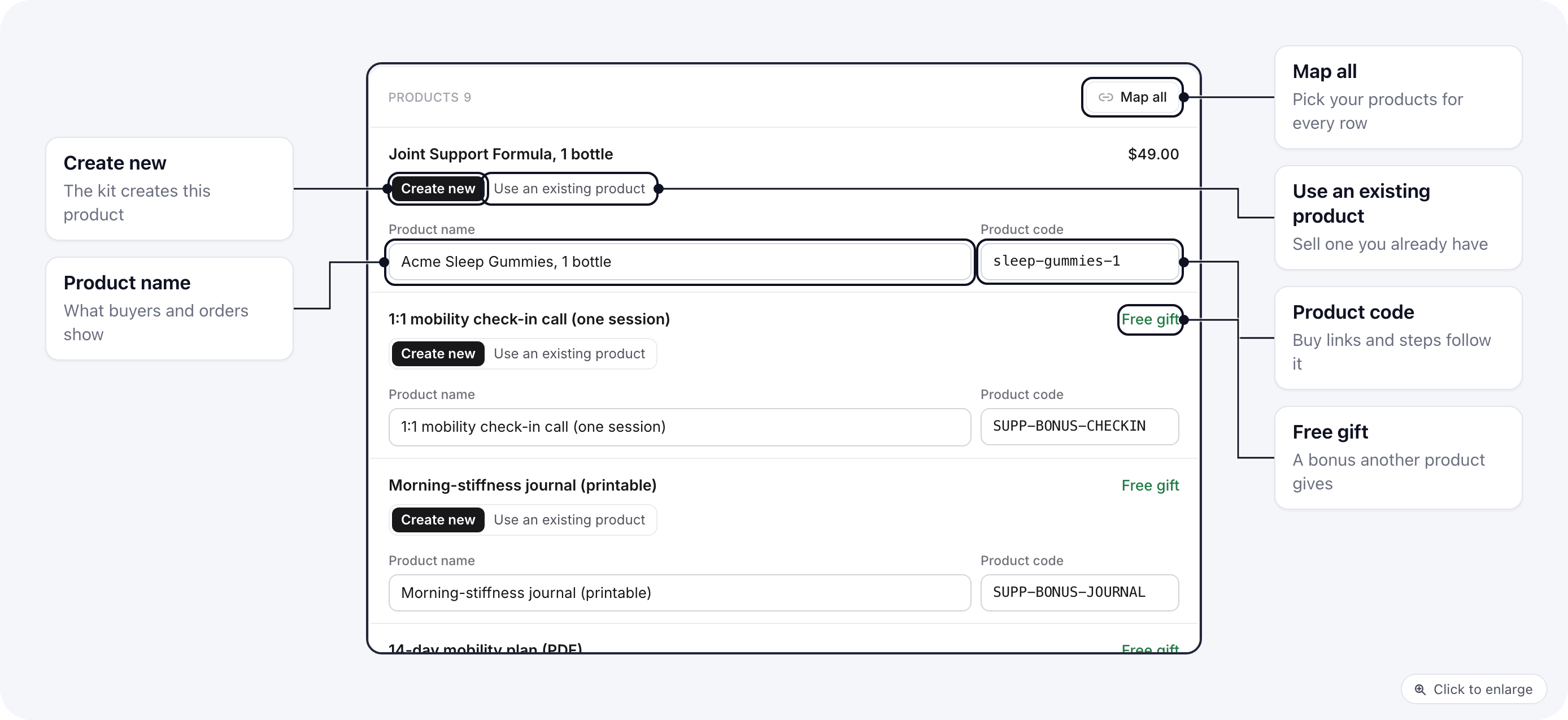Viewport: 1568px width, 720px height.
Task: Switch mobility check-in call to existing product
Action: (x=569, y=354)
